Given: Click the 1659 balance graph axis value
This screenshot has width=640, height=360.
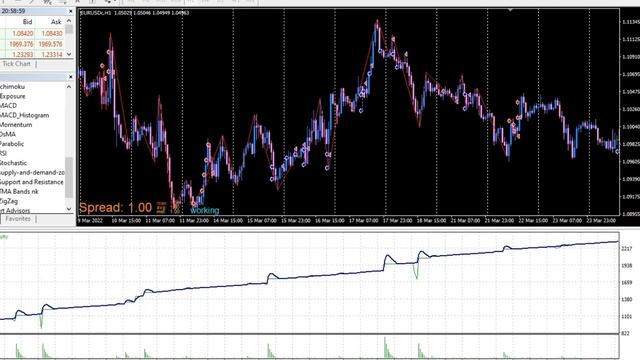Looking at the screenshot, I should (627, 282).
